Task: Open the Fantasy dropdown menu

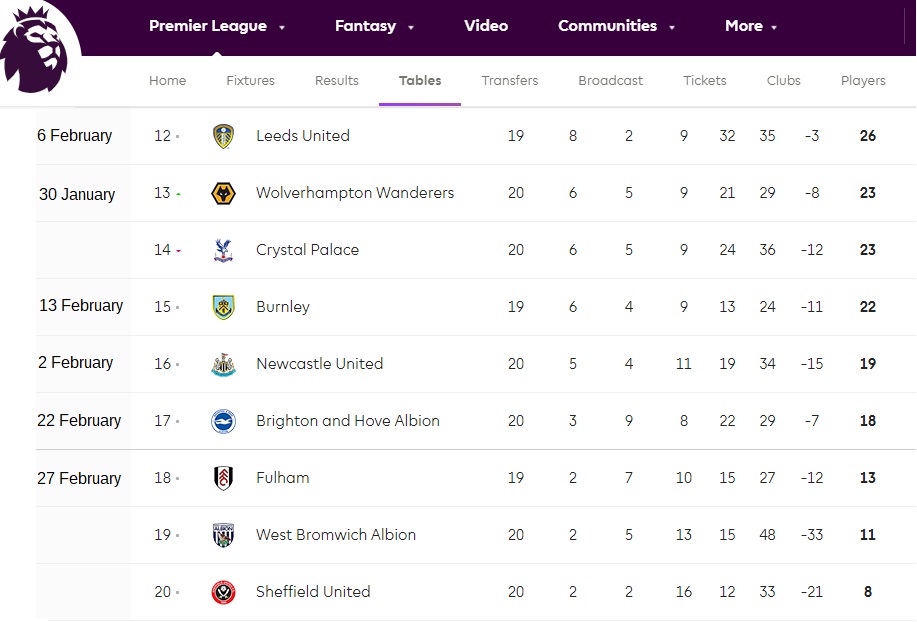Action: 374,27
